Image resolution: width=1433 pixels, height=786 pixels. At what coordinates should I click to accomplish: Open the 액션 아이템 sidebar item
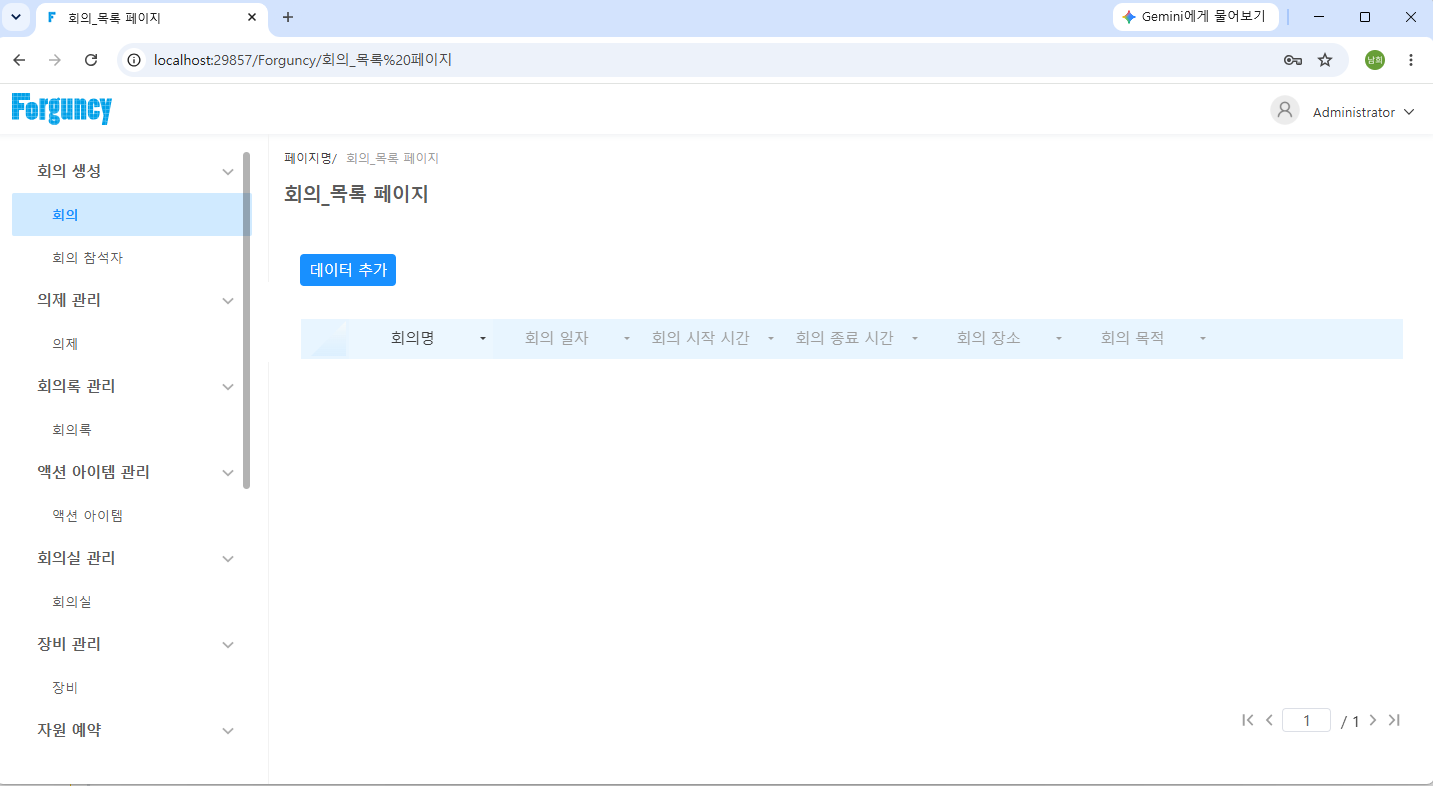pyautogui.click(x=88, y=516)
